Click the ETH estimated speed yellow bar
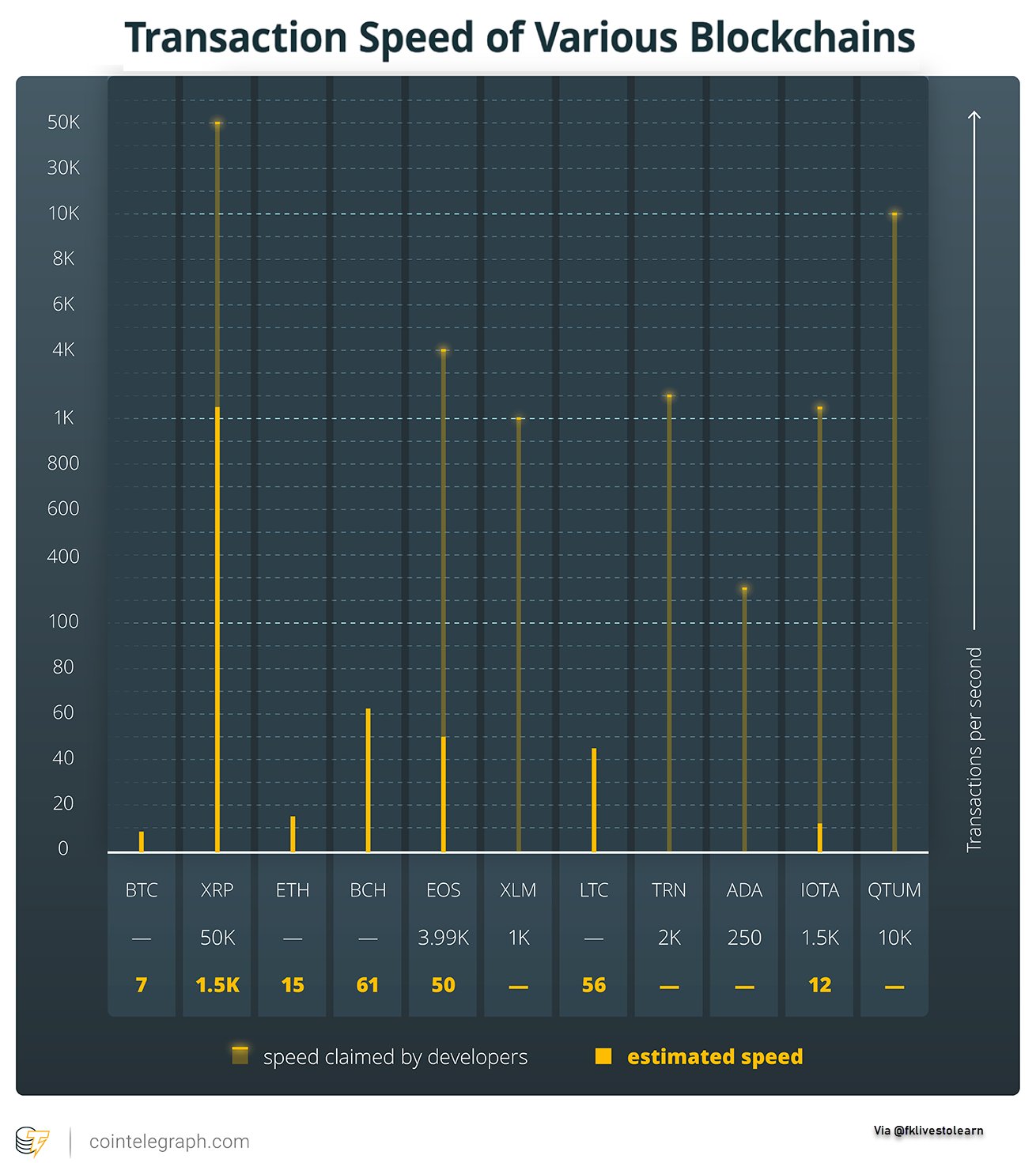This screenshot has height=1163, width=1036. (293, 834)
